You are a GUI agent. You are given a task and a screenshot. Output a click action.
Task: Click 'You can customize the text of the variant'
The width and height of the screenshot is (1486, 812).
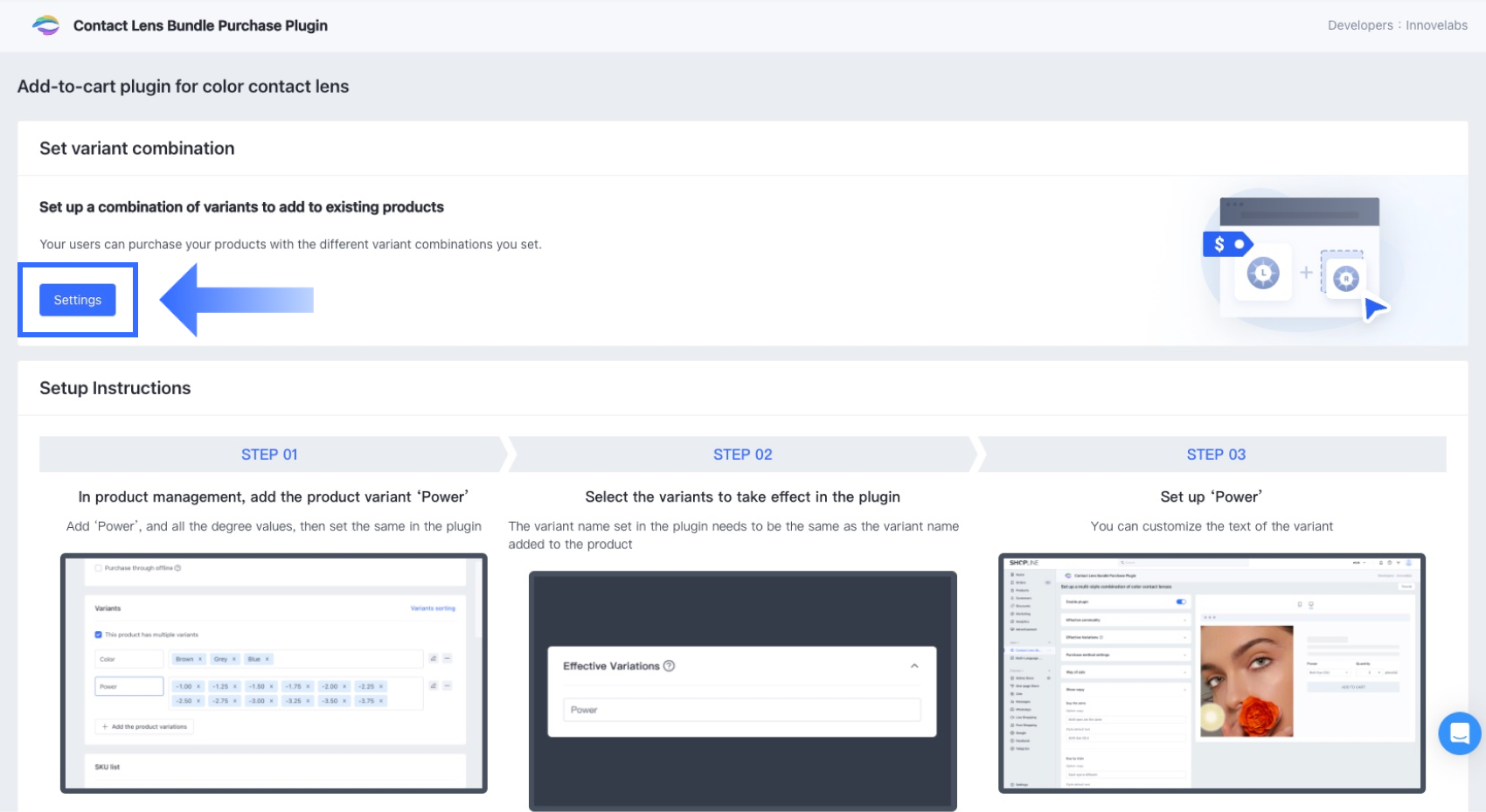point(1212,526)
